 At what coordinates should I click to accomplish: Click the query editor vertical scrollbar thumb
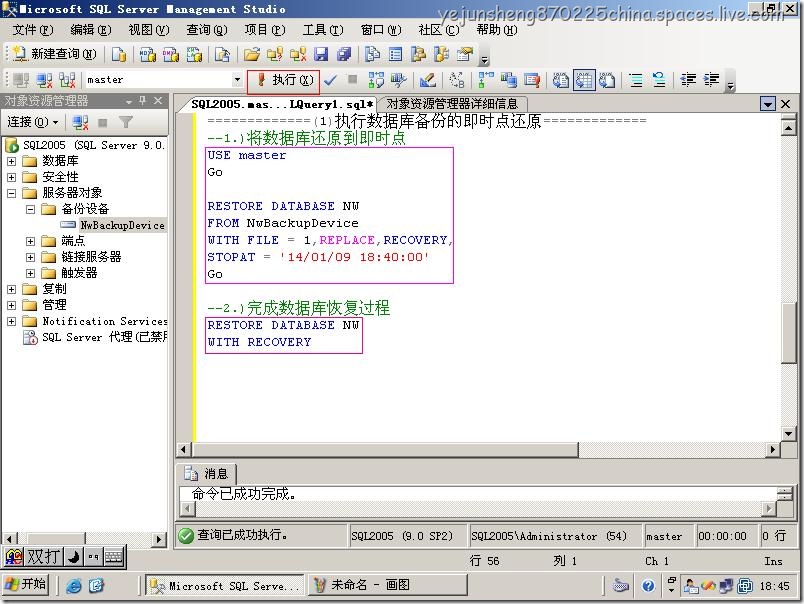pos(788,333)
